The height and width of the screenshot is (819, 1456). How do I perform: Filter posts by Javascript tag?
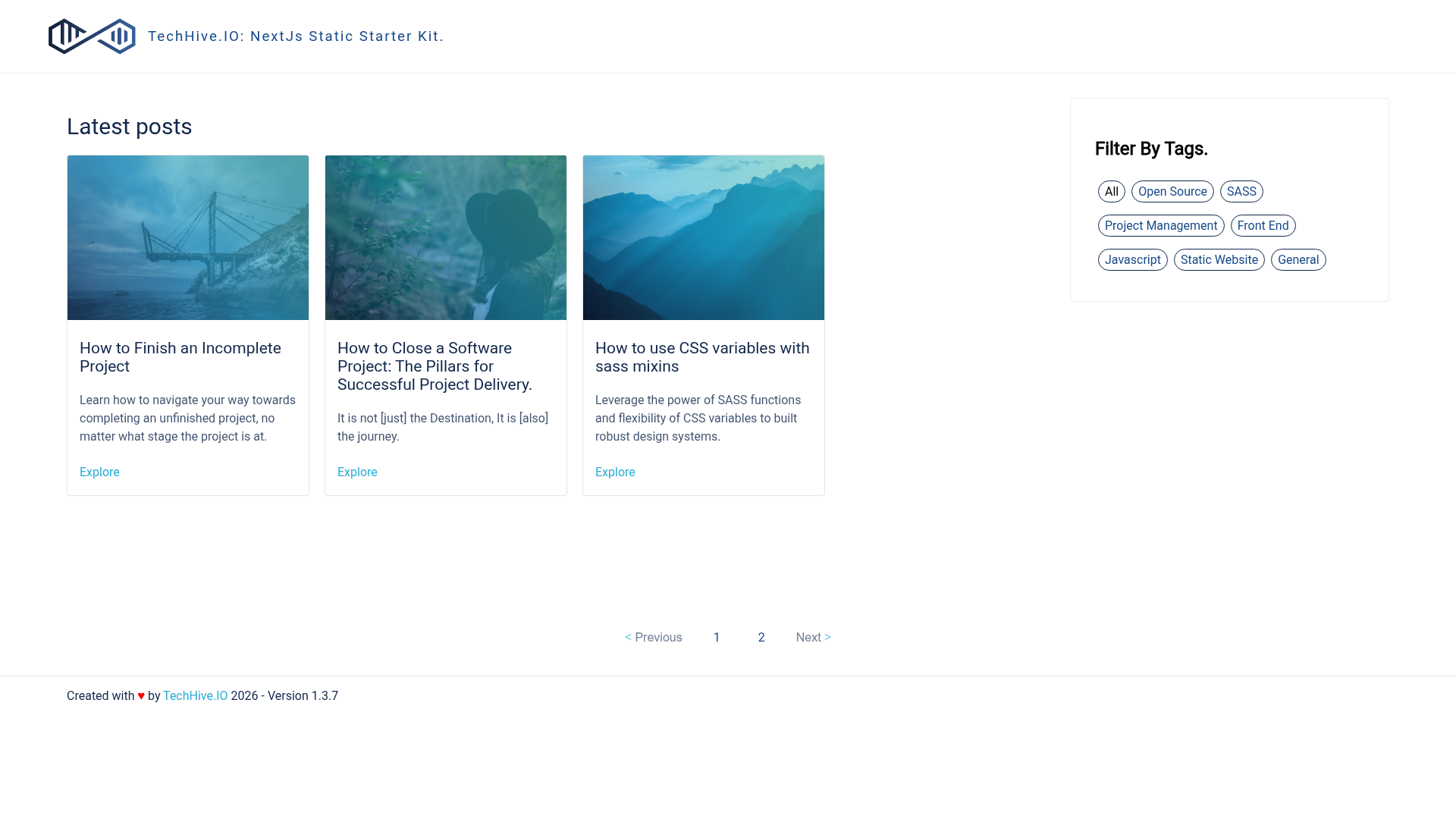tap(1132, 260)
